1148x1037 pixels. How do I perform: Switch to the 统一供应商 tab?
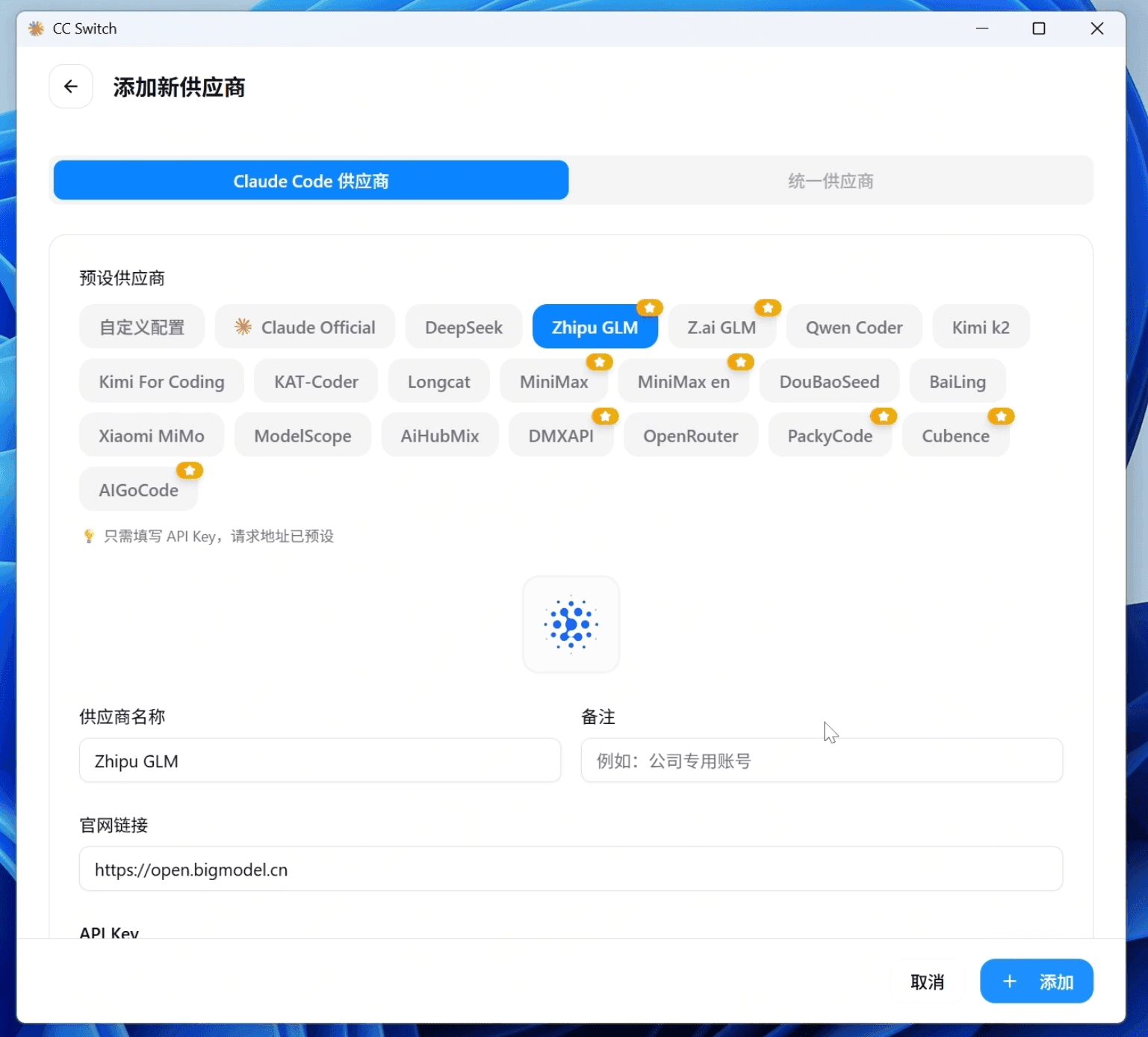(831, 181)
